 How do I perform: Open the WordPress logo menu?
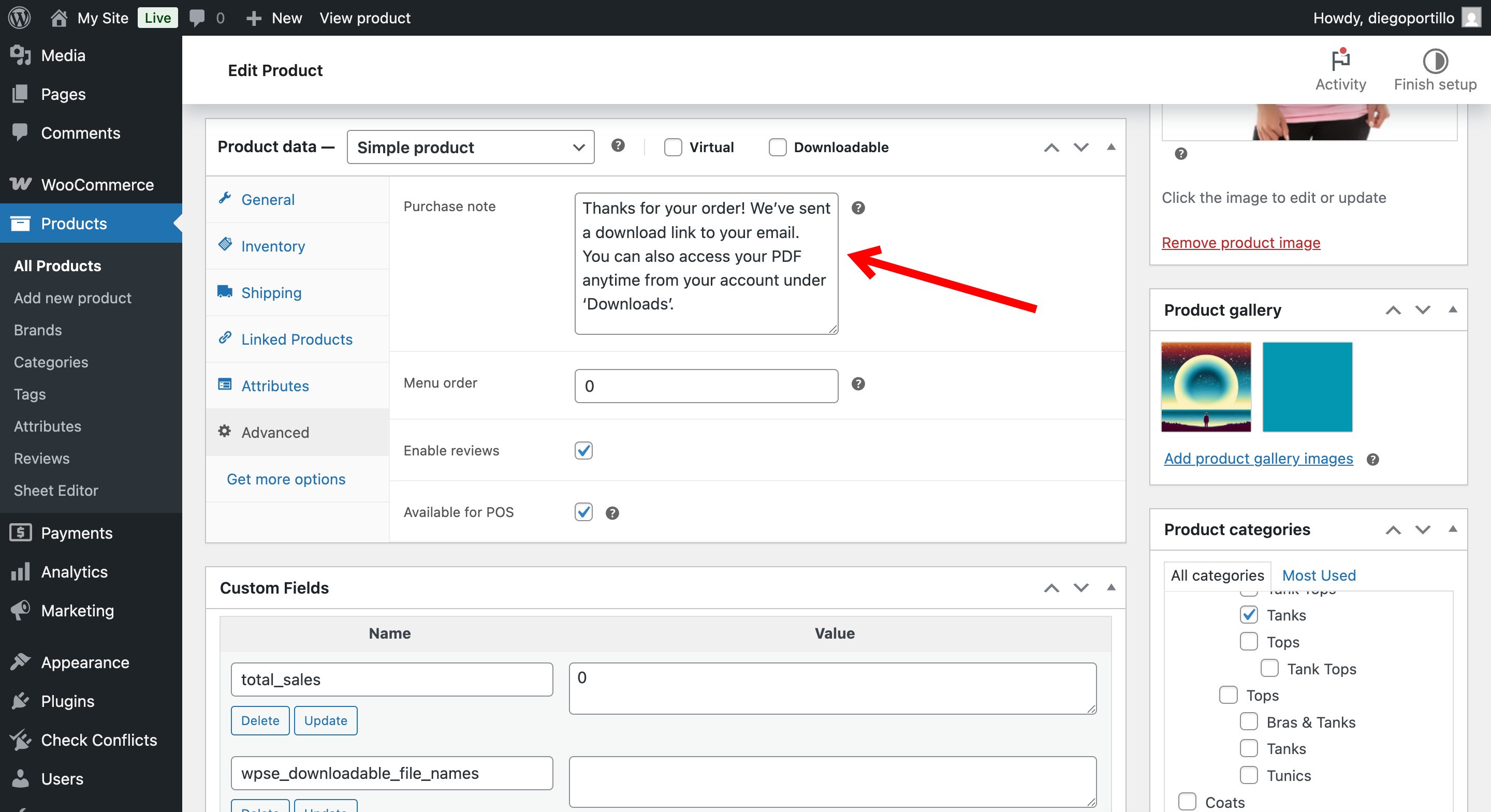click(19, 18)
